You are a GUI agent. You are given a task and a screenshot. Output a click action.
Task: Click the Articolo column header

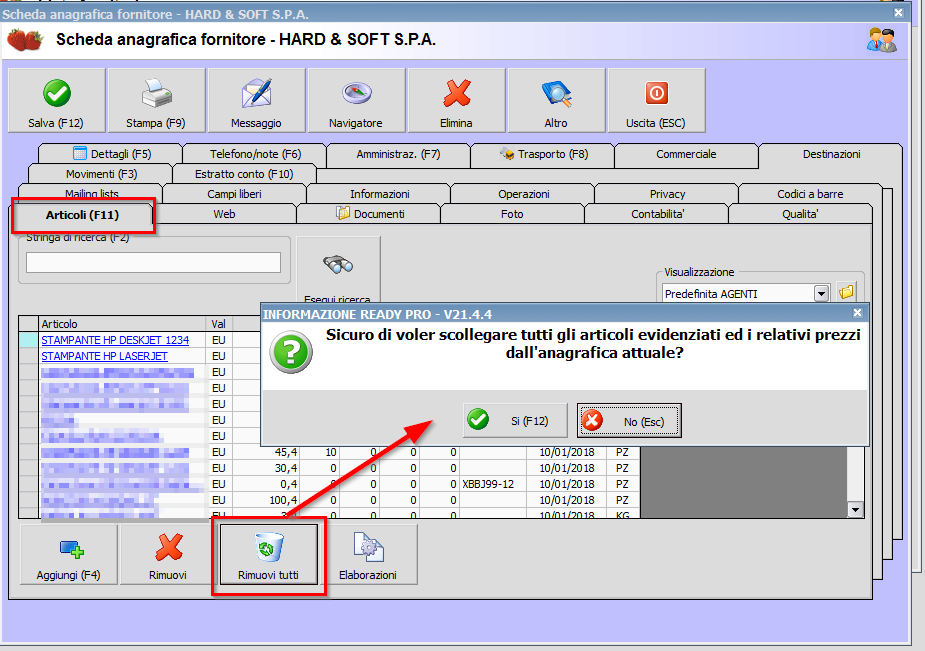[x=123, y=324]
